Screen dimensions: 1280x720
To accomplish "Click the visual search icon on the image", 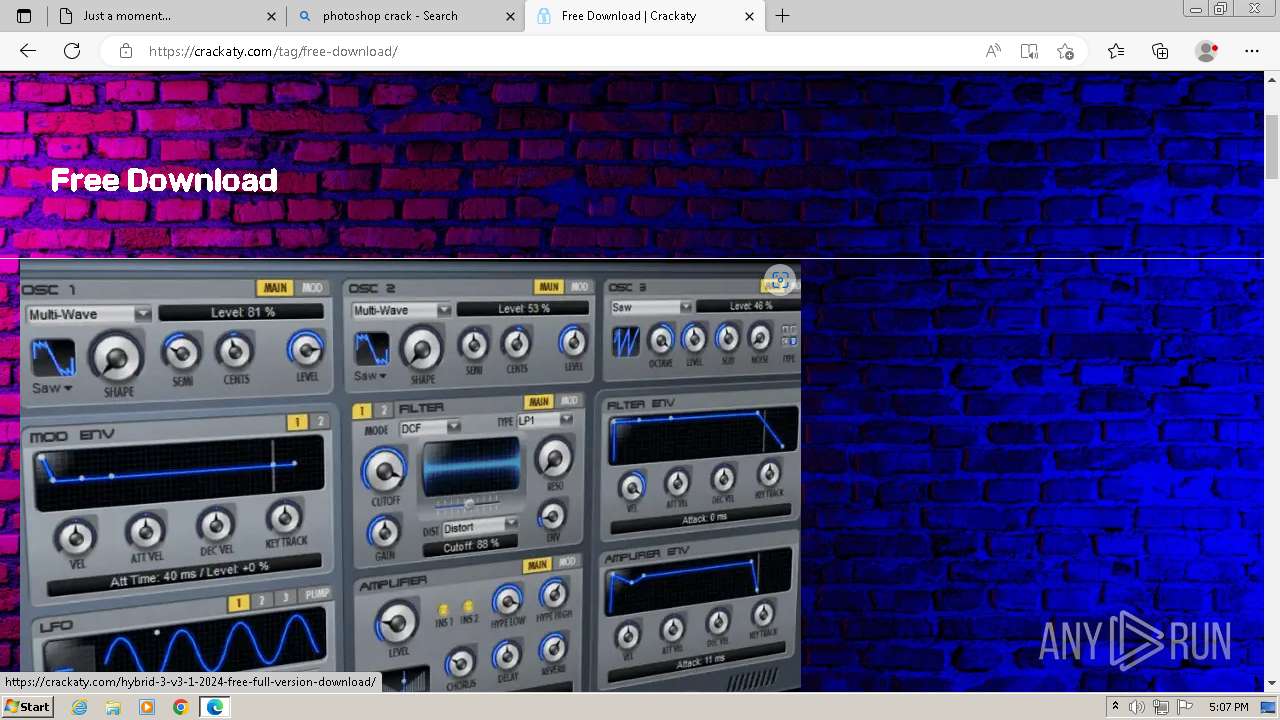I will (780, 281).
